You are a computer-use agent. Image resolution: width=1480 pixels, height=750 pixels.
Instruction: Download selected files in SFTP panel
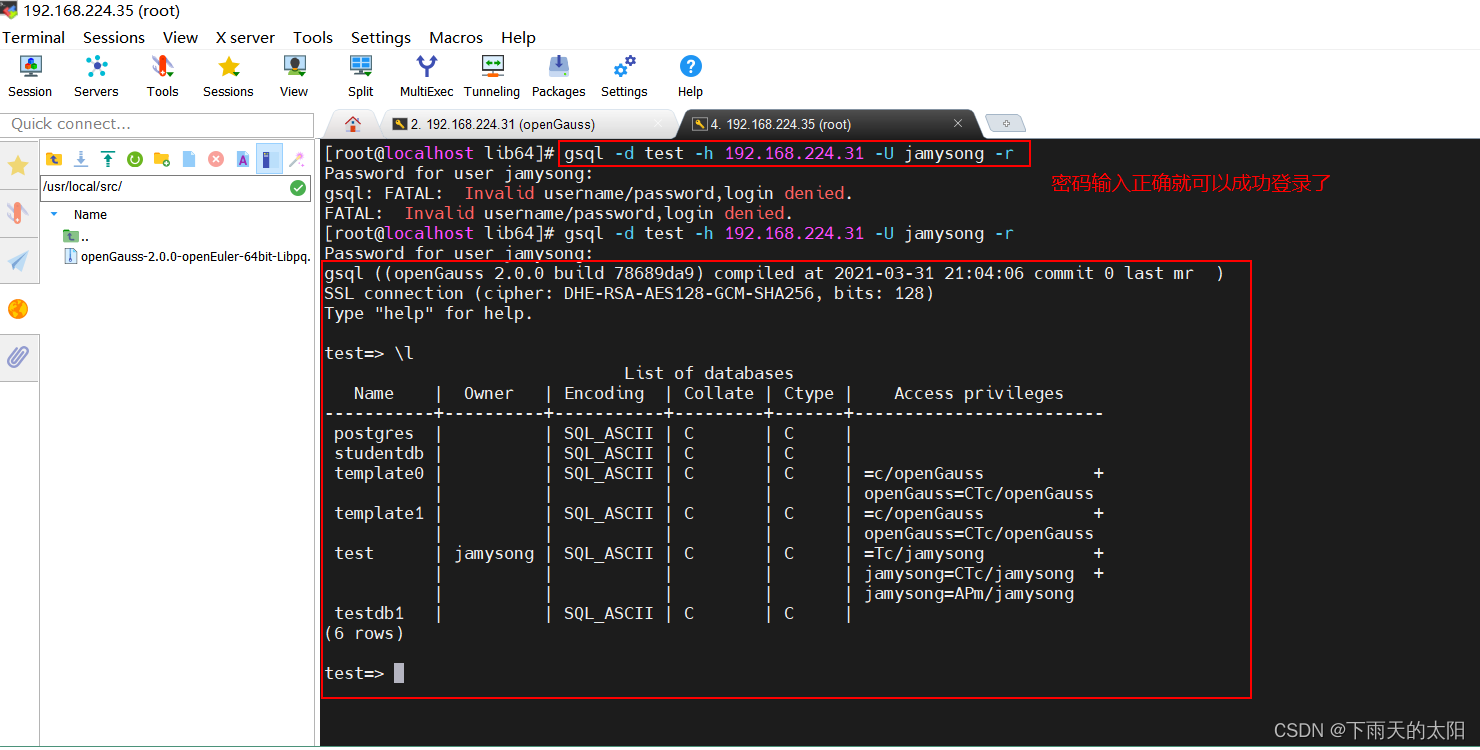[81, 159]
